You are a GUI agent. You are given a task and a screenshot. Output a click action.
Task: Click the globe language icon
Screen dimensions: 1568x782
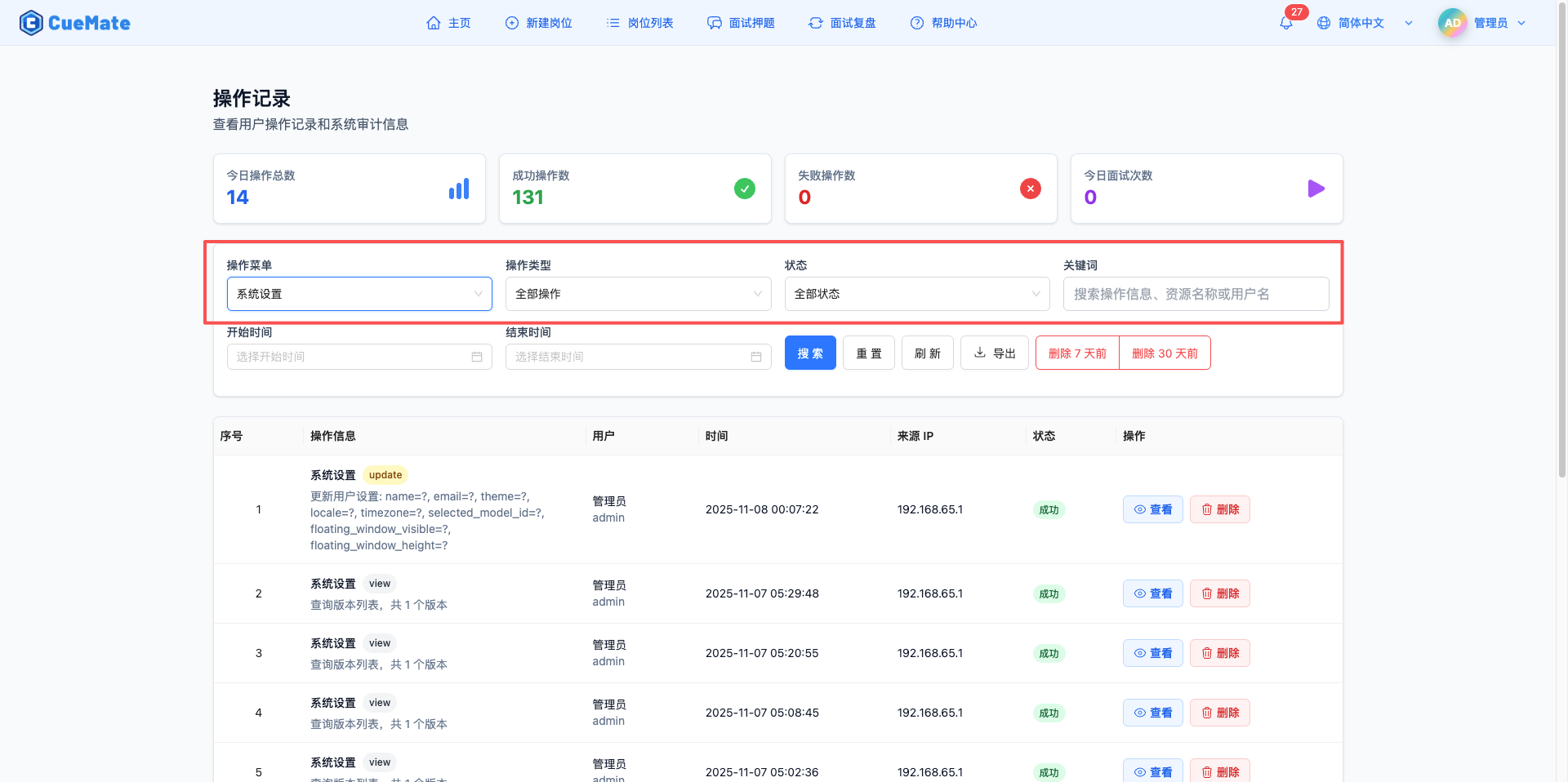(x=1324, y=23)
